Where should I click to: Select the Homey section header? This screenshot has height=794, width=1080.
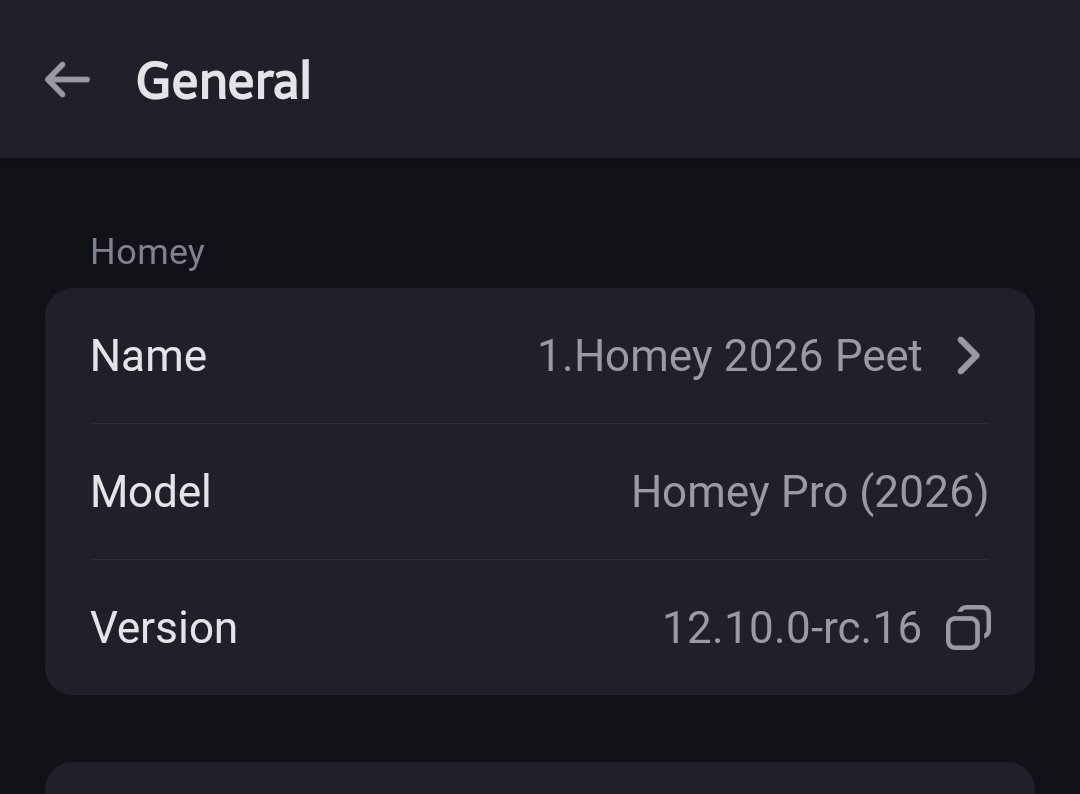click(147, 252)
